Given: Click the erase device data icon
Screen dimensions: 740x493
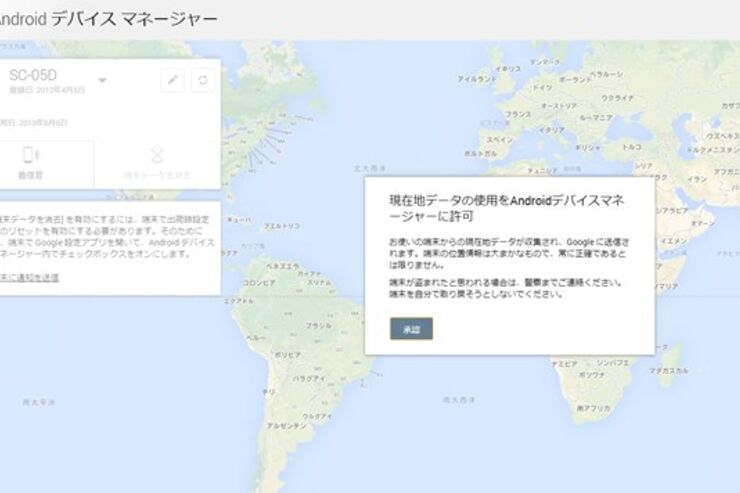Looking at the screenshot, I should click(157, 155).
